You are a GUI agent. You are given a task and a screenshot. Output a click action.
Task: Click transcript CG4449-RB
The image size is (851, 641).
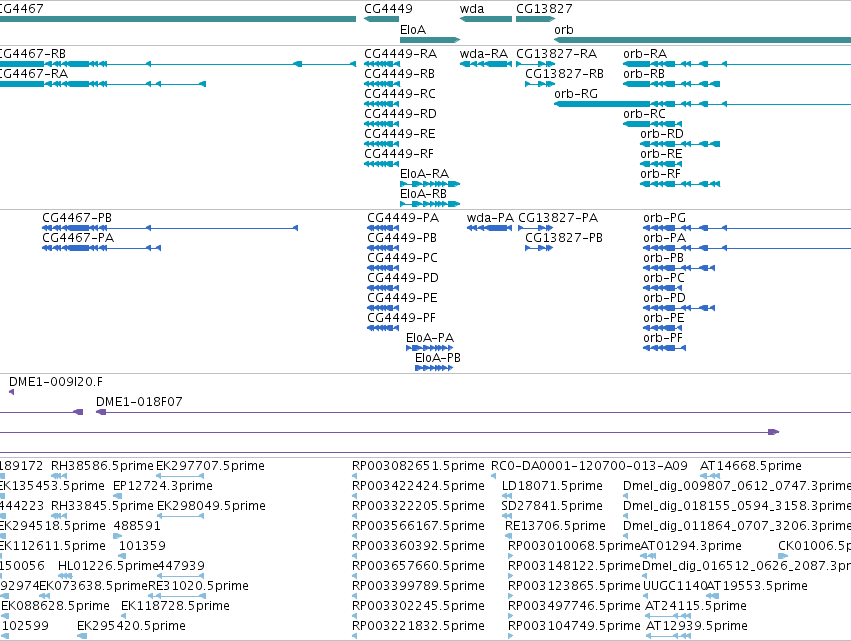tap(382, 84)
